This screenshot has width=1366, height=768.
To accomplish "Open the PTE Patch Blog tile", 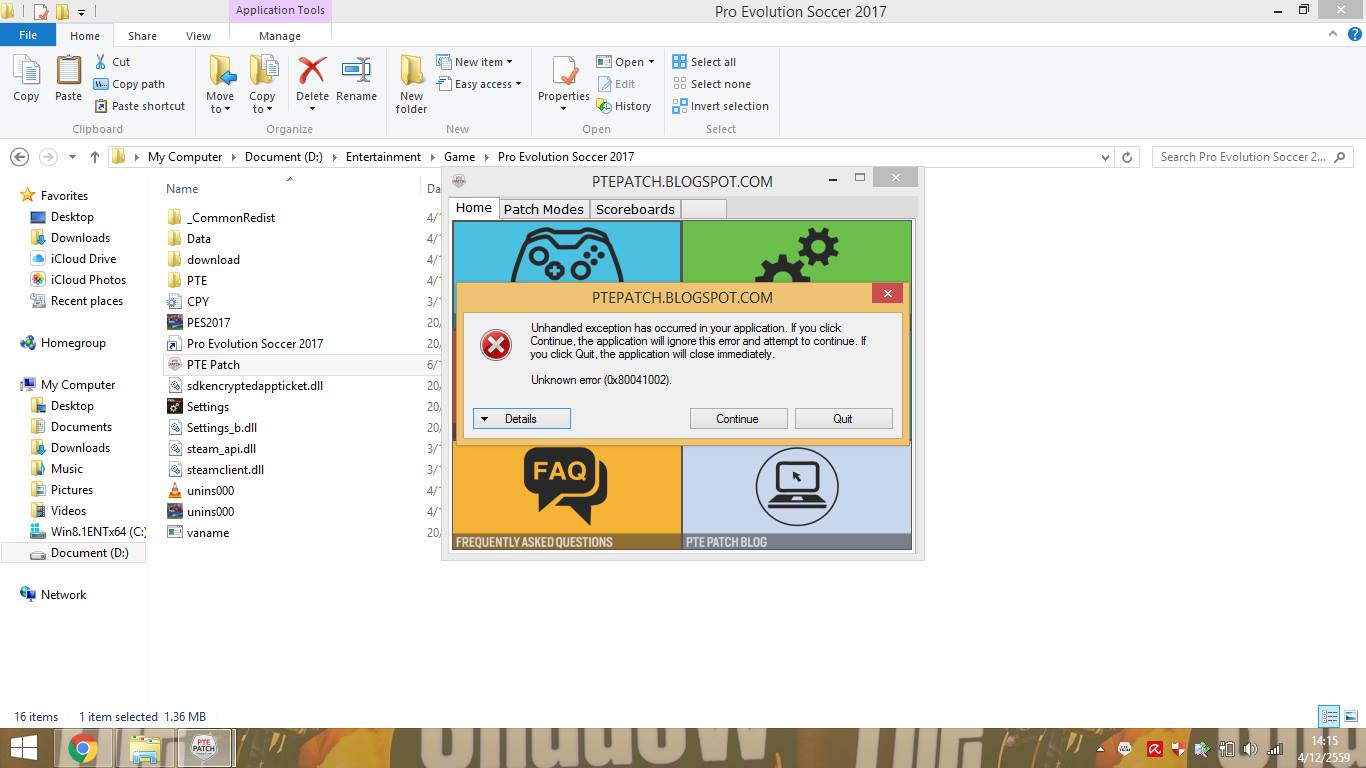I will pyautogui.click(x=797, y=497).
